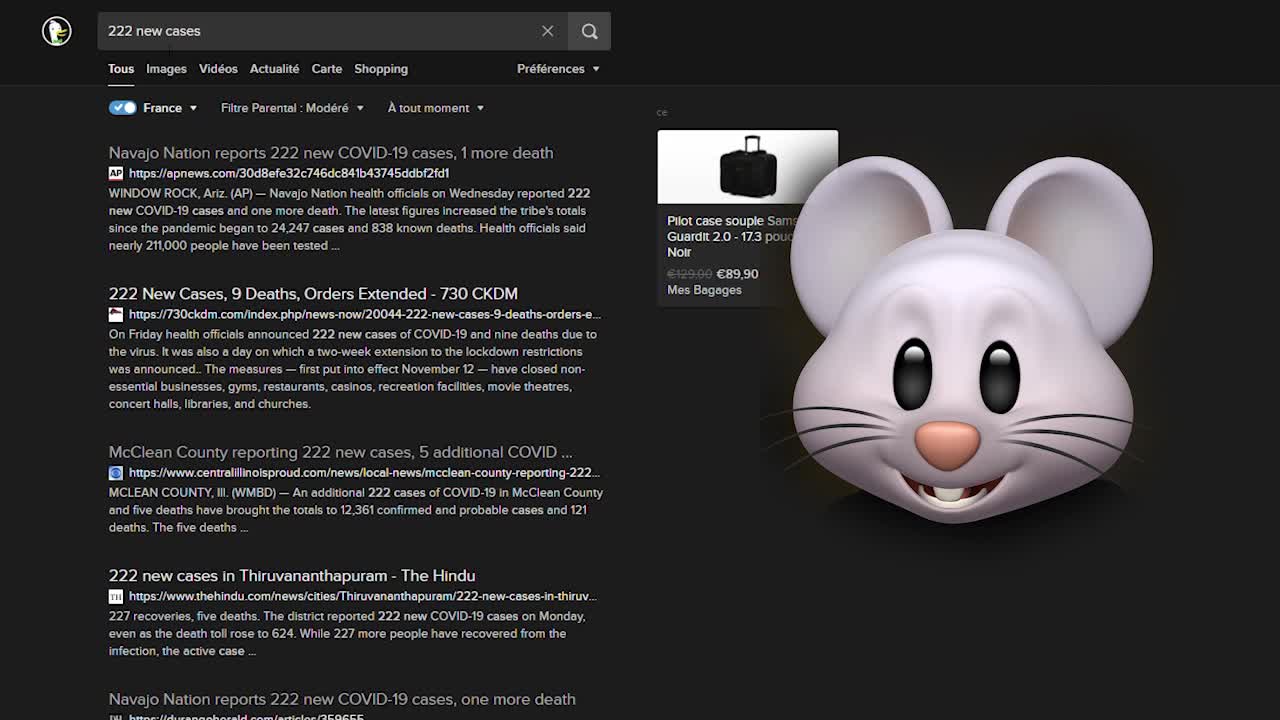The image size is (1280, 720).
Task: Click the MCLEAN COUNTY, Ill. (WMBD) snippet
Action: [x=356, y=510]
